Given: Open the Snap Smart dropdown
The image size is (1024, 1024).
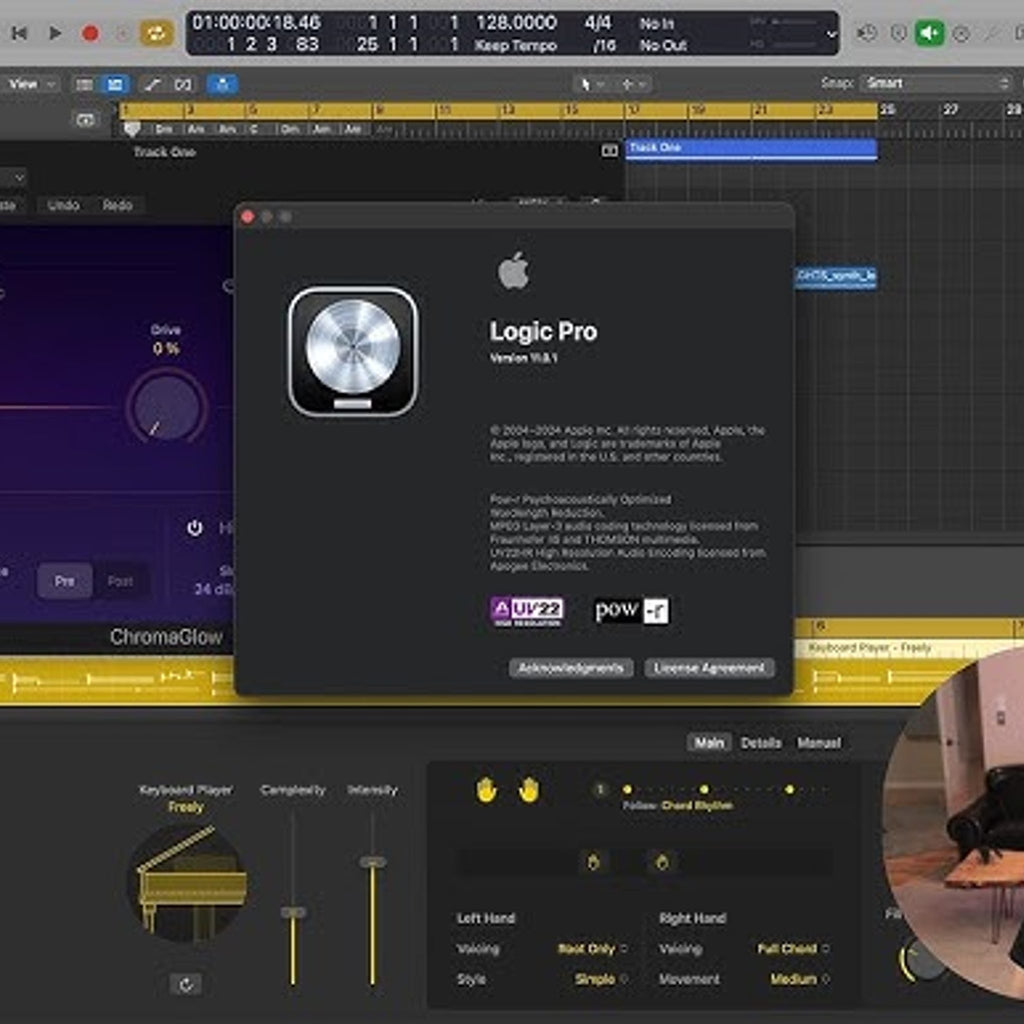Looking at the screenshot, I should (936, 84).
